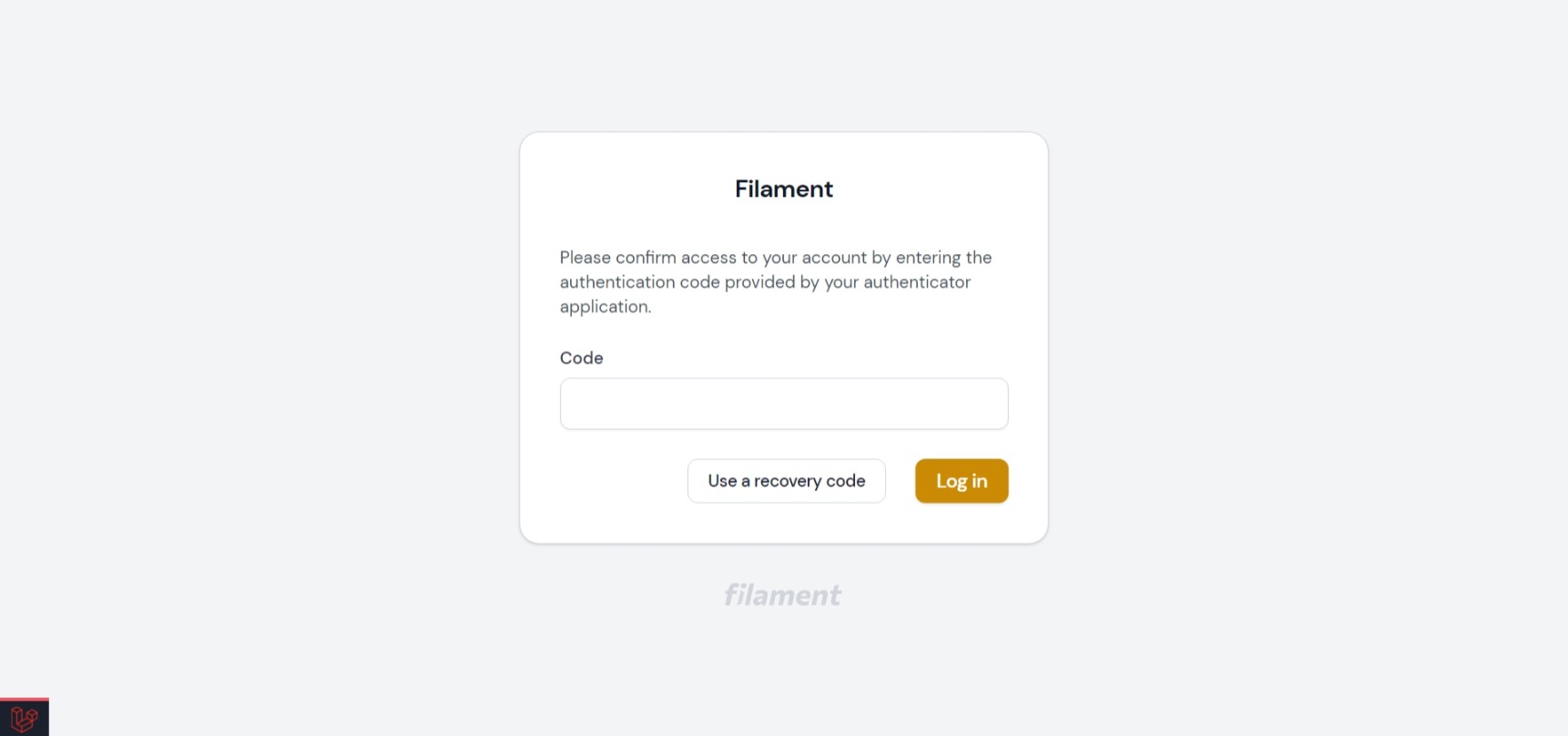Click the filament footer logo

point(782,595)
